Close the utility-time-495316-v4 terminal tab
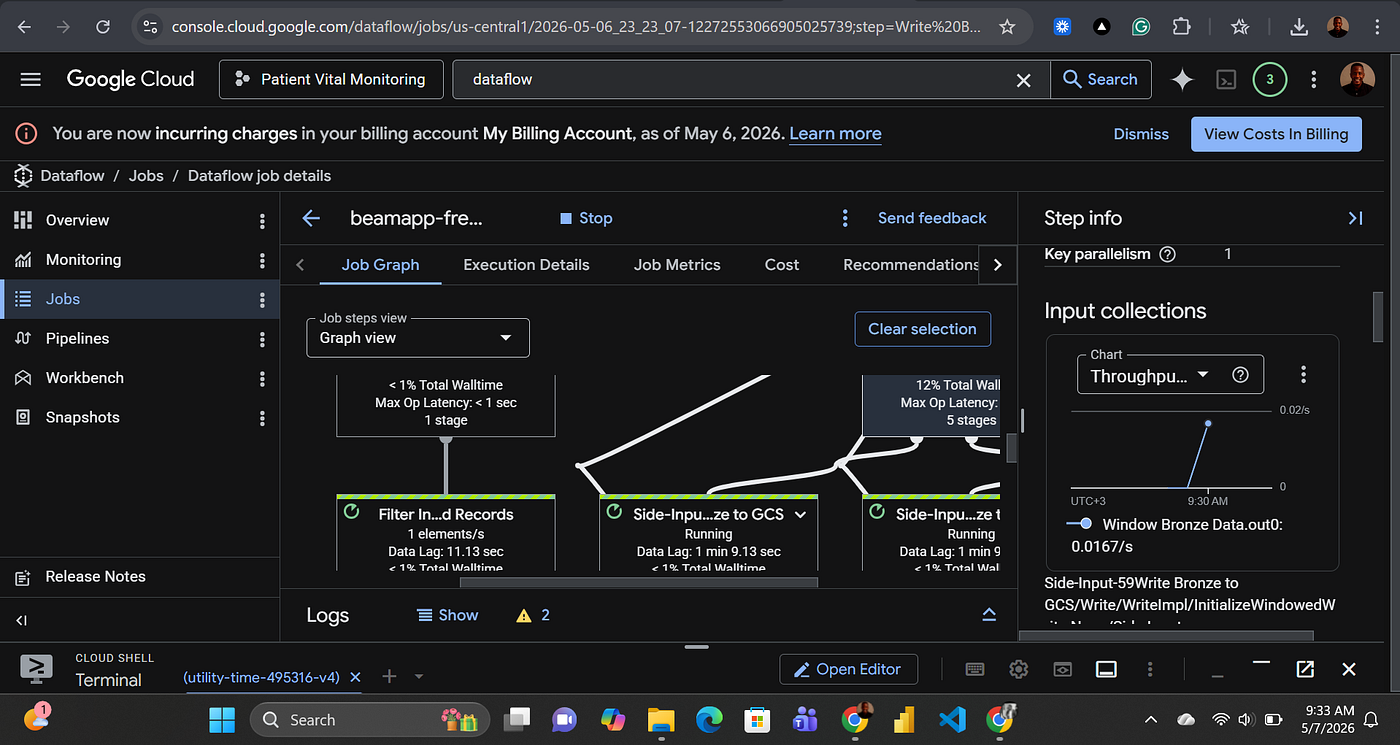Screen dimensions: 1400x745 (x=355, y=677)
